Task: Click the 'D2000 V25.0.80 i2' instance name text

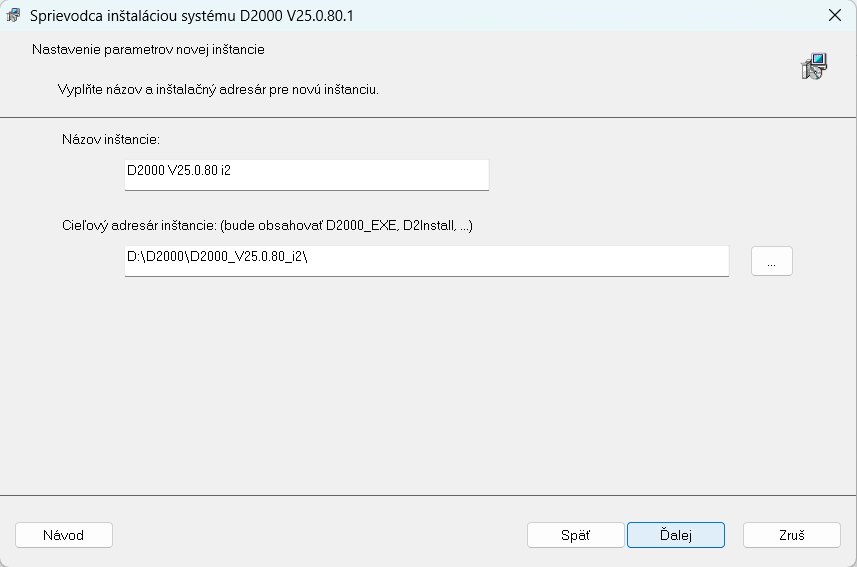Action: tap(179, 171)
